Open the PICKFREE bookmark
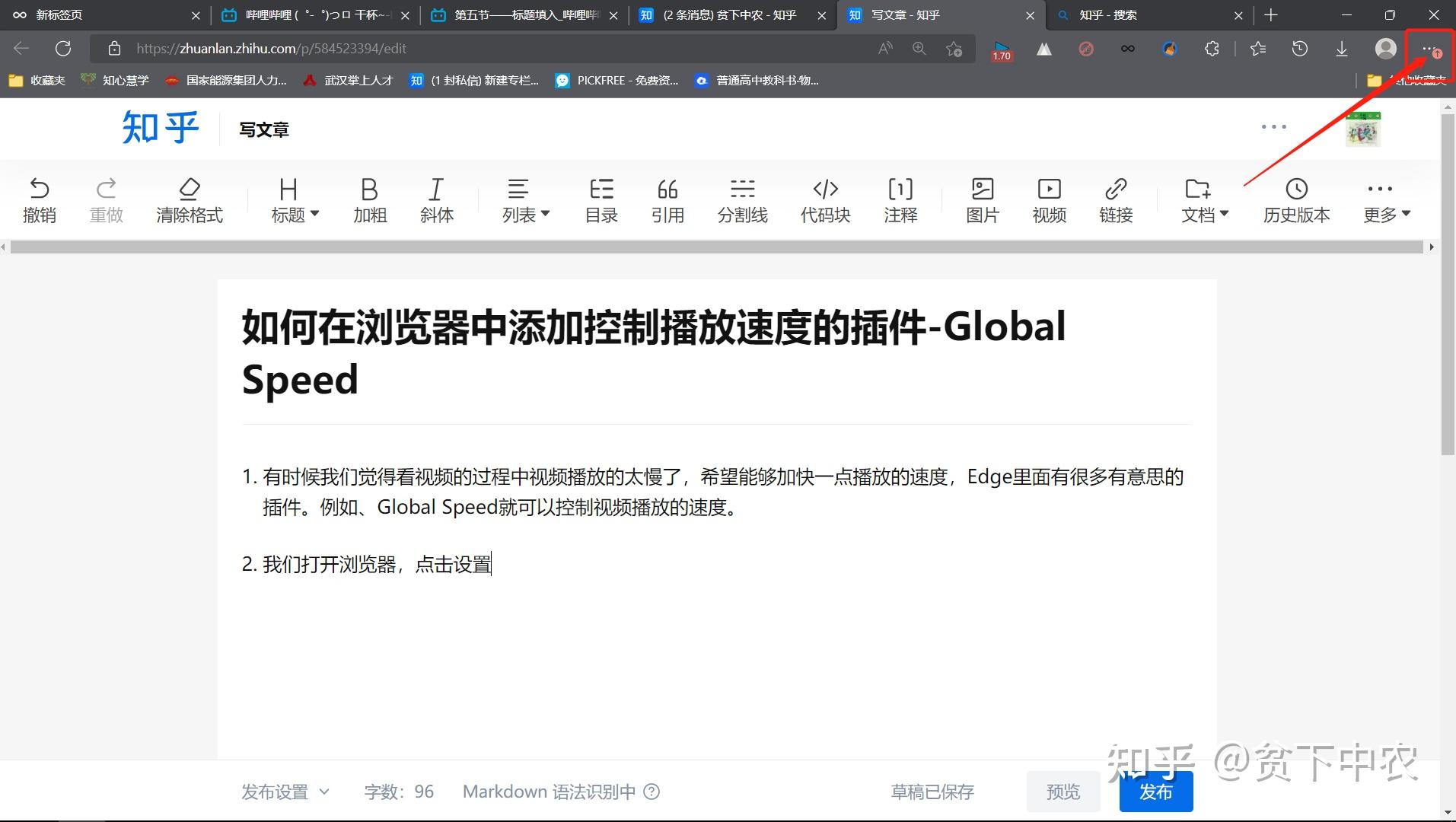This screenshot has width=1456, height=822. point(617,80)
